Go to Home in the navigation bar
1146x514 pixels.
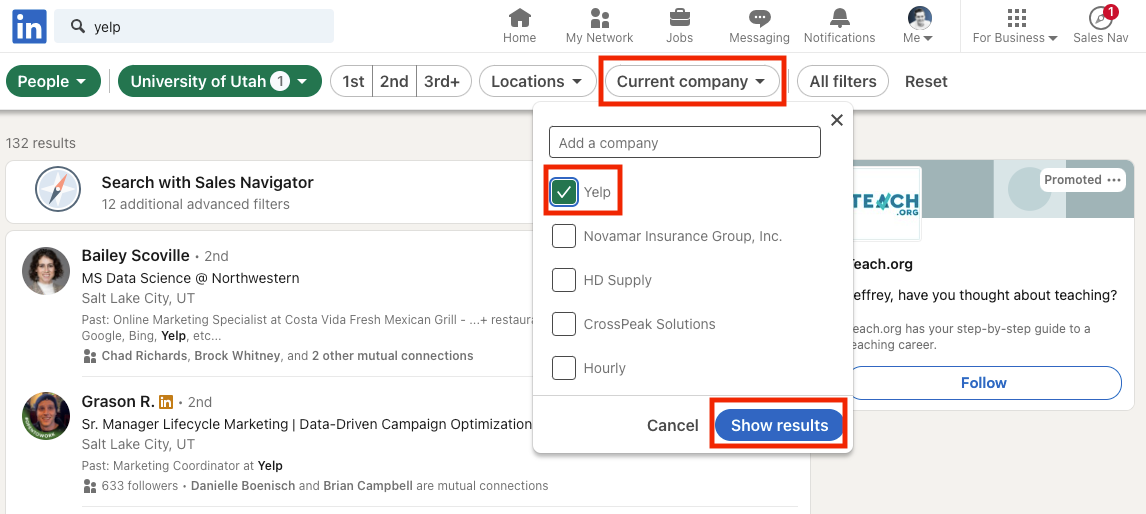coord(520,26)
